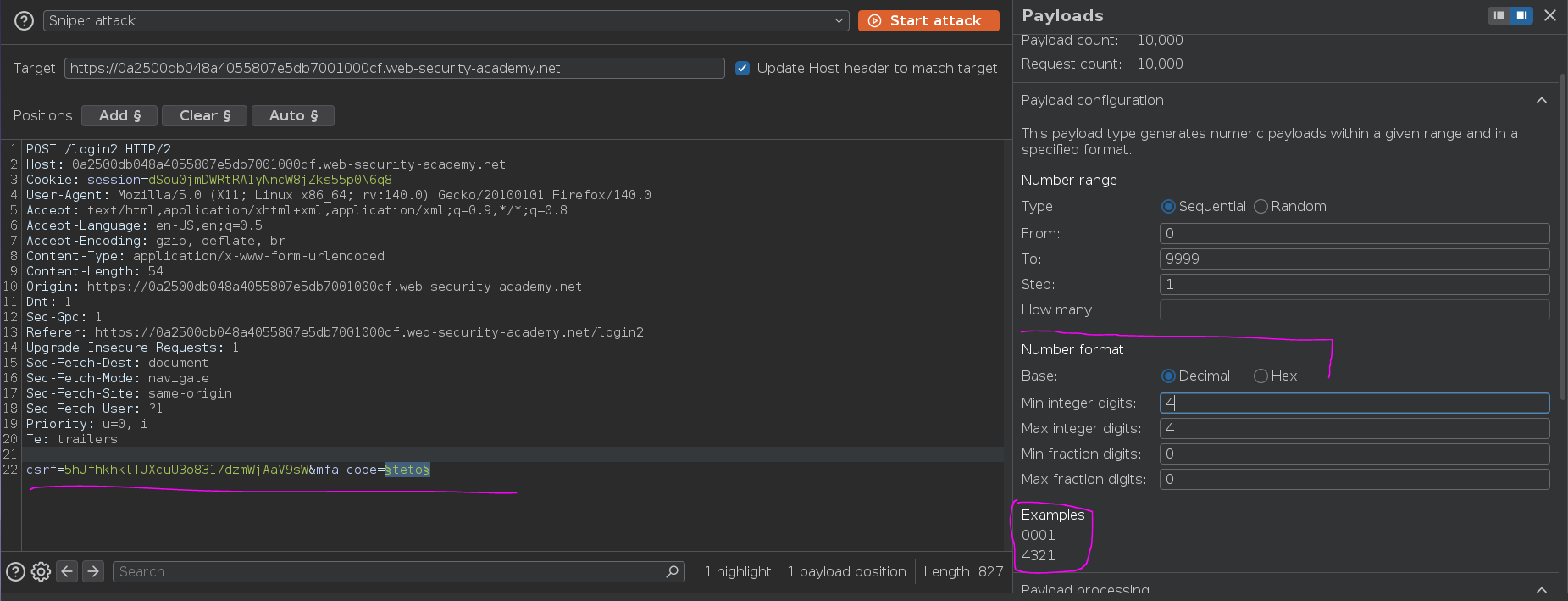Click the Clear § button
The width and height of the screenshot is (1568, 601).
[x=204, y=115]
